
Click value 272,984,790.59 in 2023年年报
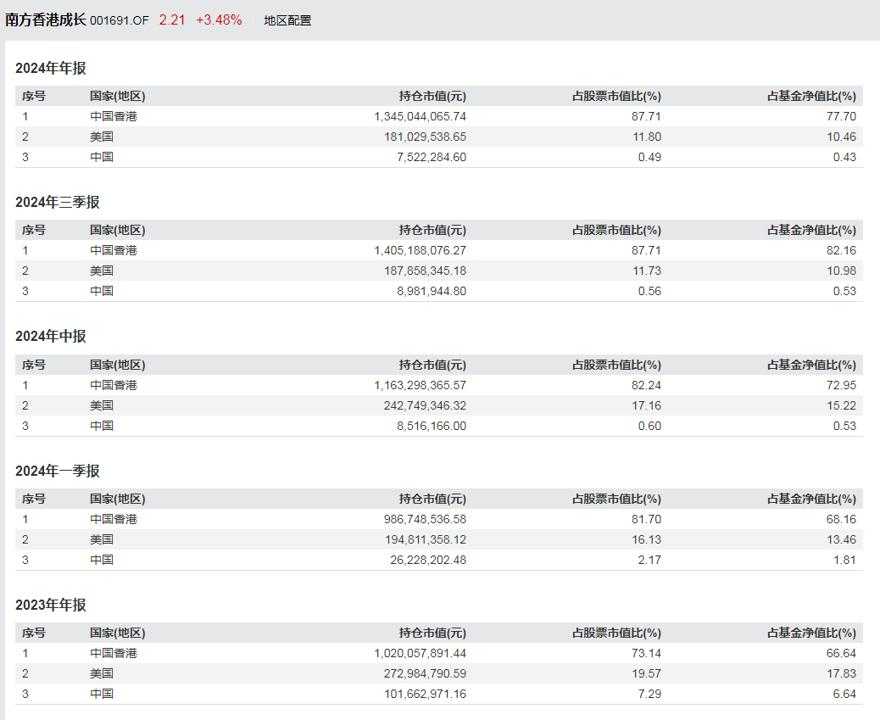click(x=425, y=673)
